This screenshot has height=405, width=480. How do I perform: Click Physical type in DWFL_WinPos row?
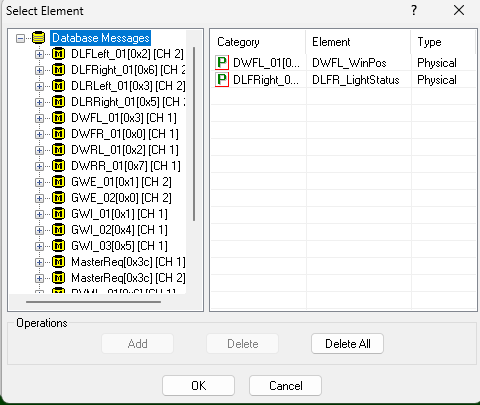(x=437, y=63)
